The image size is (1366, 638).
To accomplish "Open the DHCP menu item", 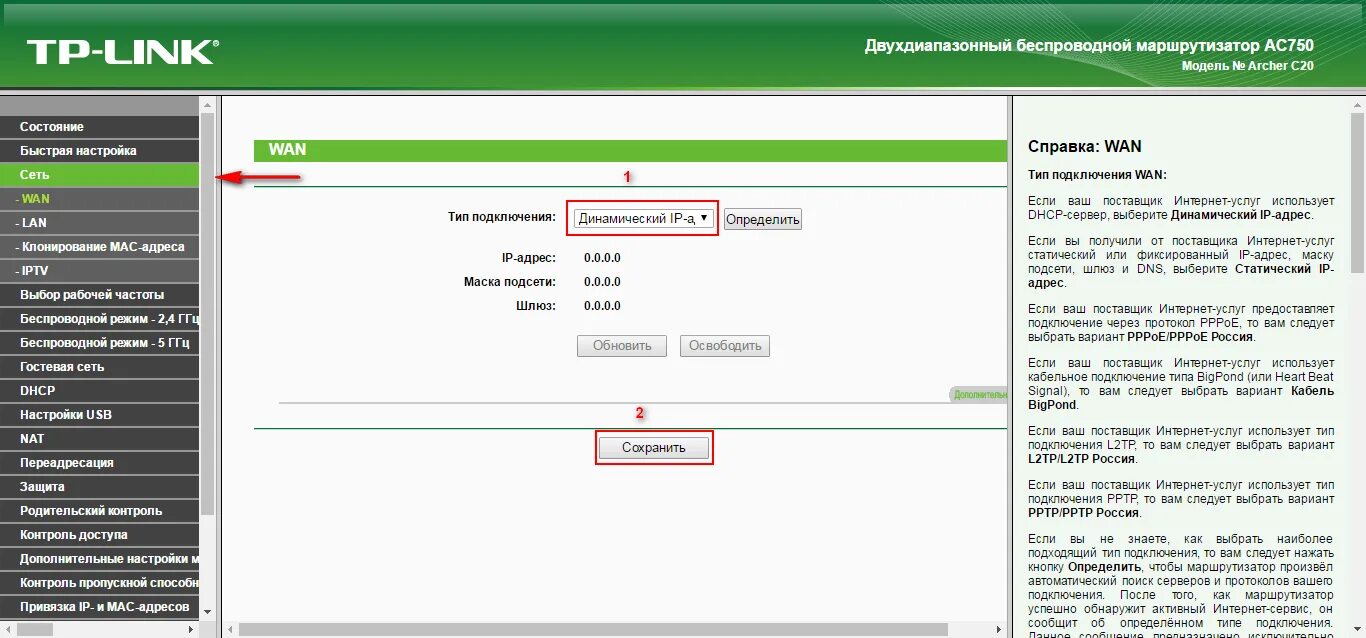I will 100,391.
